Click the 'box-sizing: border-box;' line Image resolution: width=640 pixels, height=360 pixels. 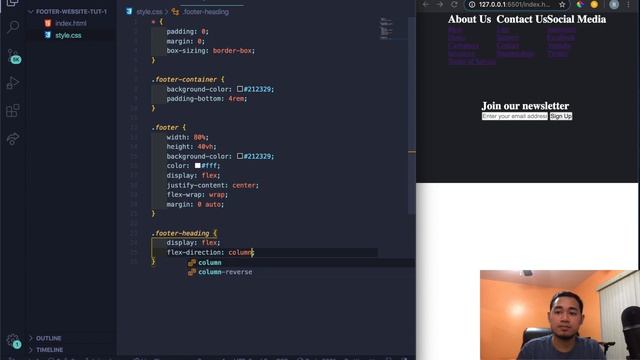click(211, 51)
